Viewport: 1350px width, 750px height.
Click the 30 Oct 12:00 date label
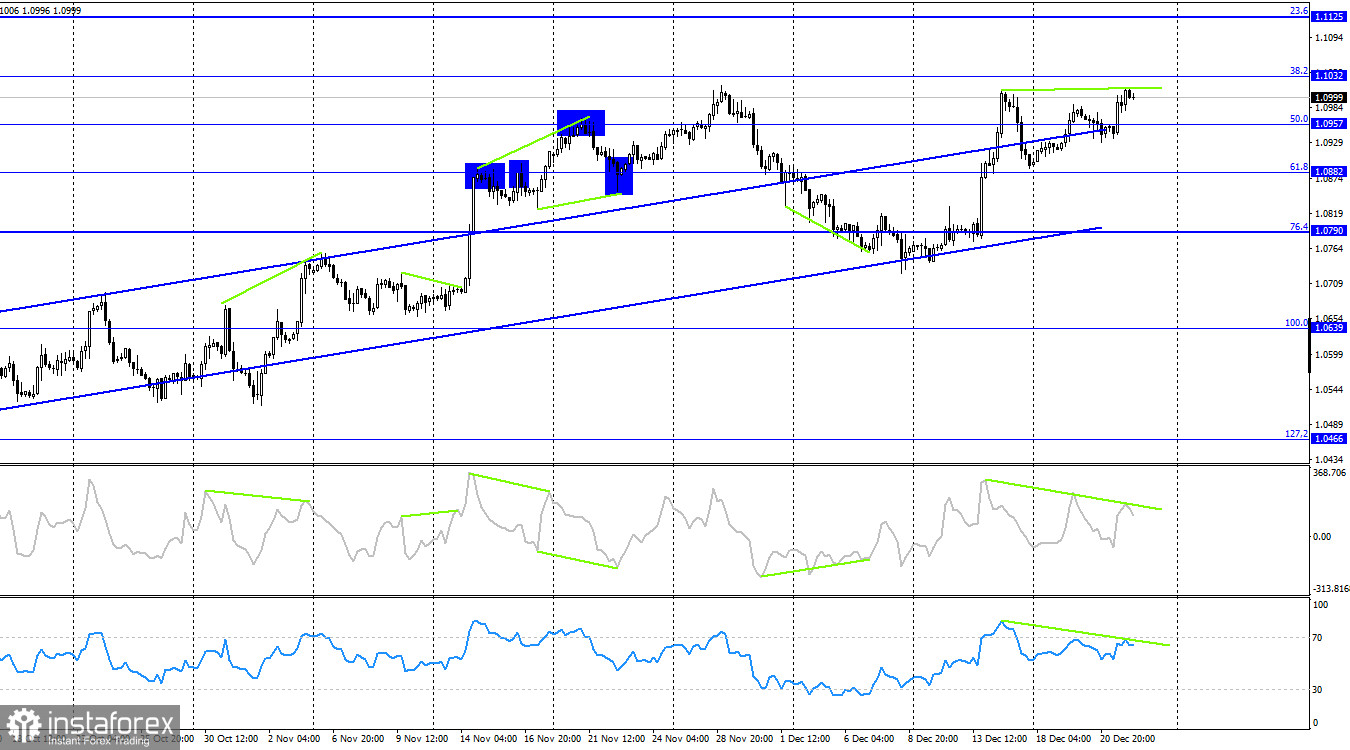click(231, 738)
